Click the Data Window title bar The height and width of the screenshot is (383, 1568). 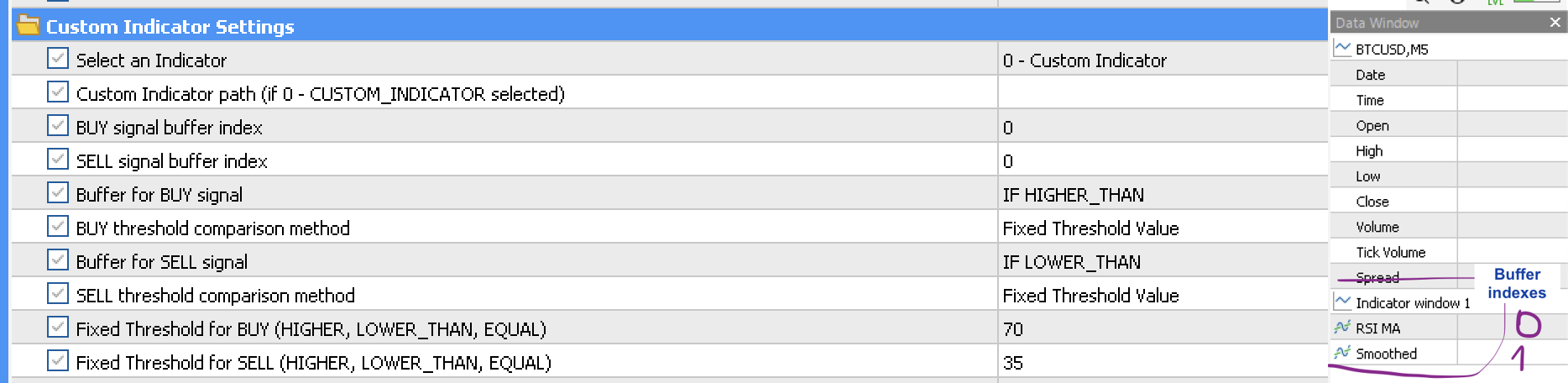coord(1427,23)
